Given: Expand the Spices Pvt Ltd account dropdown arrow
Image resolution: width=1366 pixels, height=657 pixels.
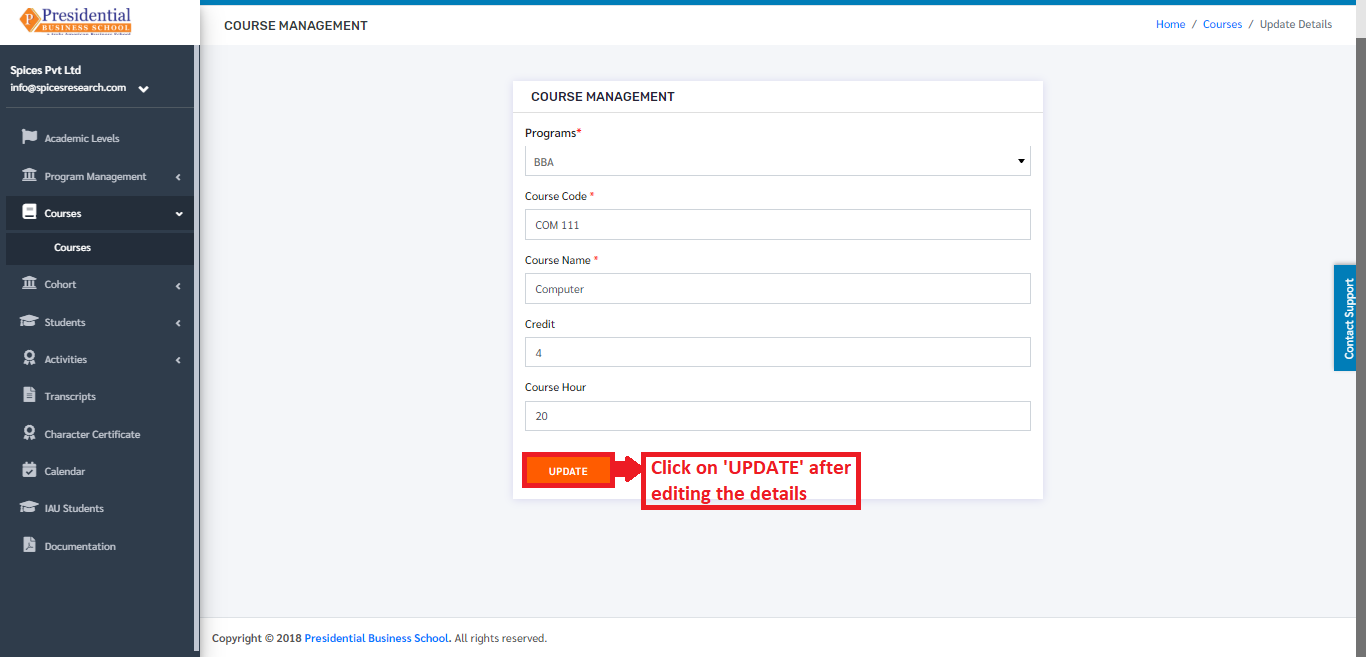Looking at the screenshot, I should pos(144,89).
